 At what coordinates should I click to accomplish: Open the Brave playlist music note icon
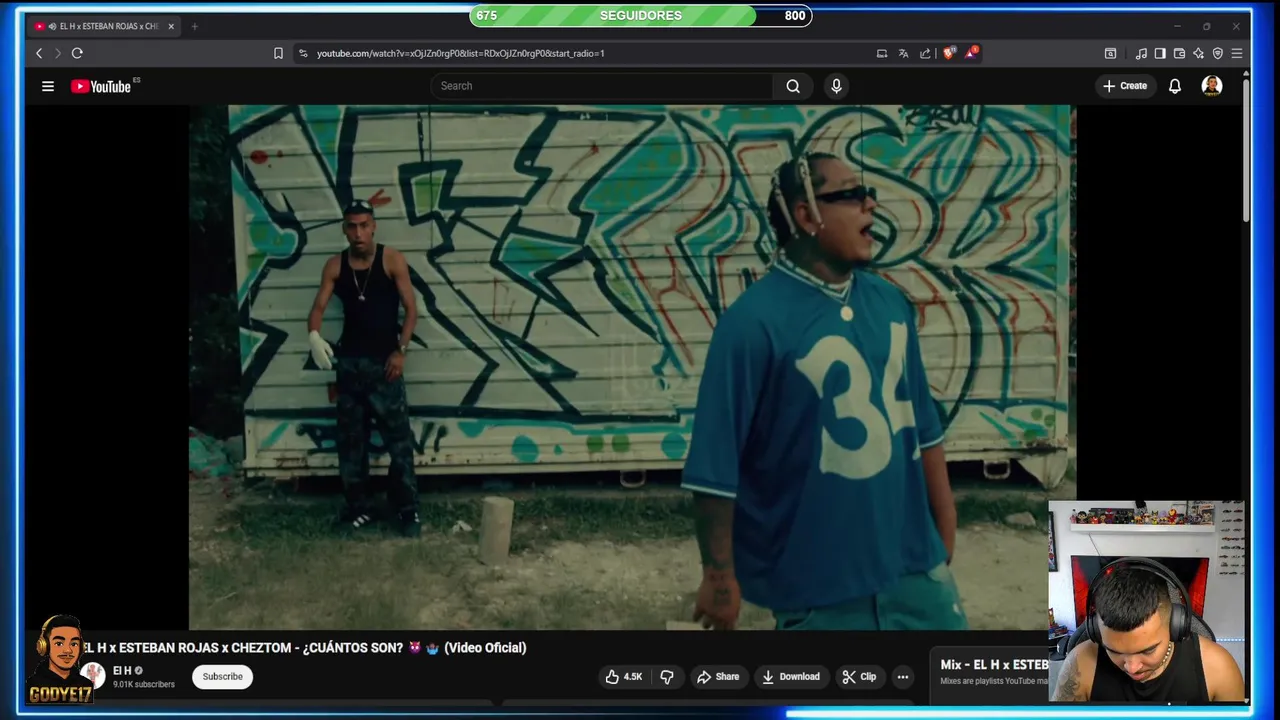[x=1141, y=53]
